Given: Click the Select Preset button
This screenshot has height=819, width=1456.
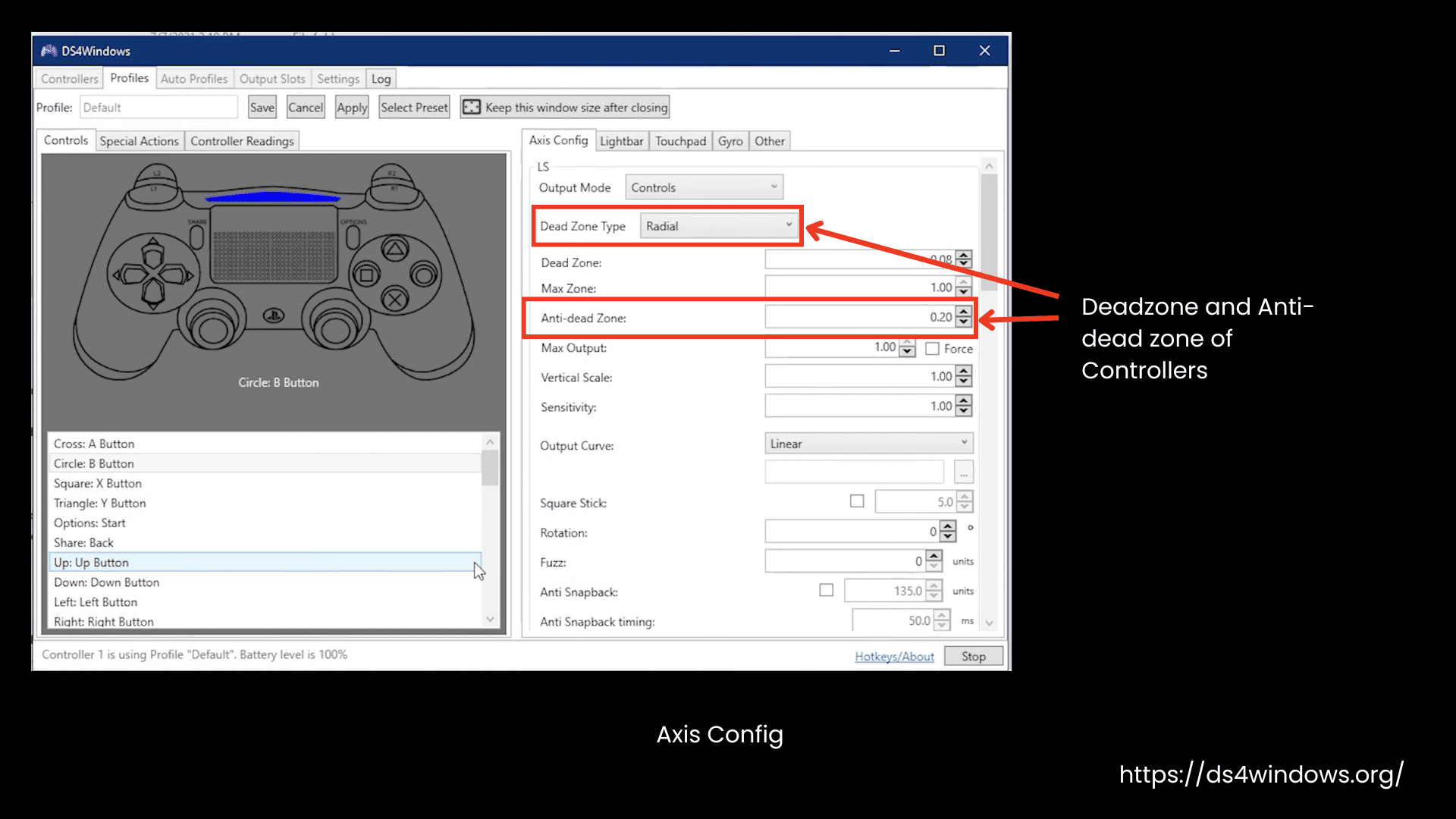Looking at the screenshot, I should point(414,107).
